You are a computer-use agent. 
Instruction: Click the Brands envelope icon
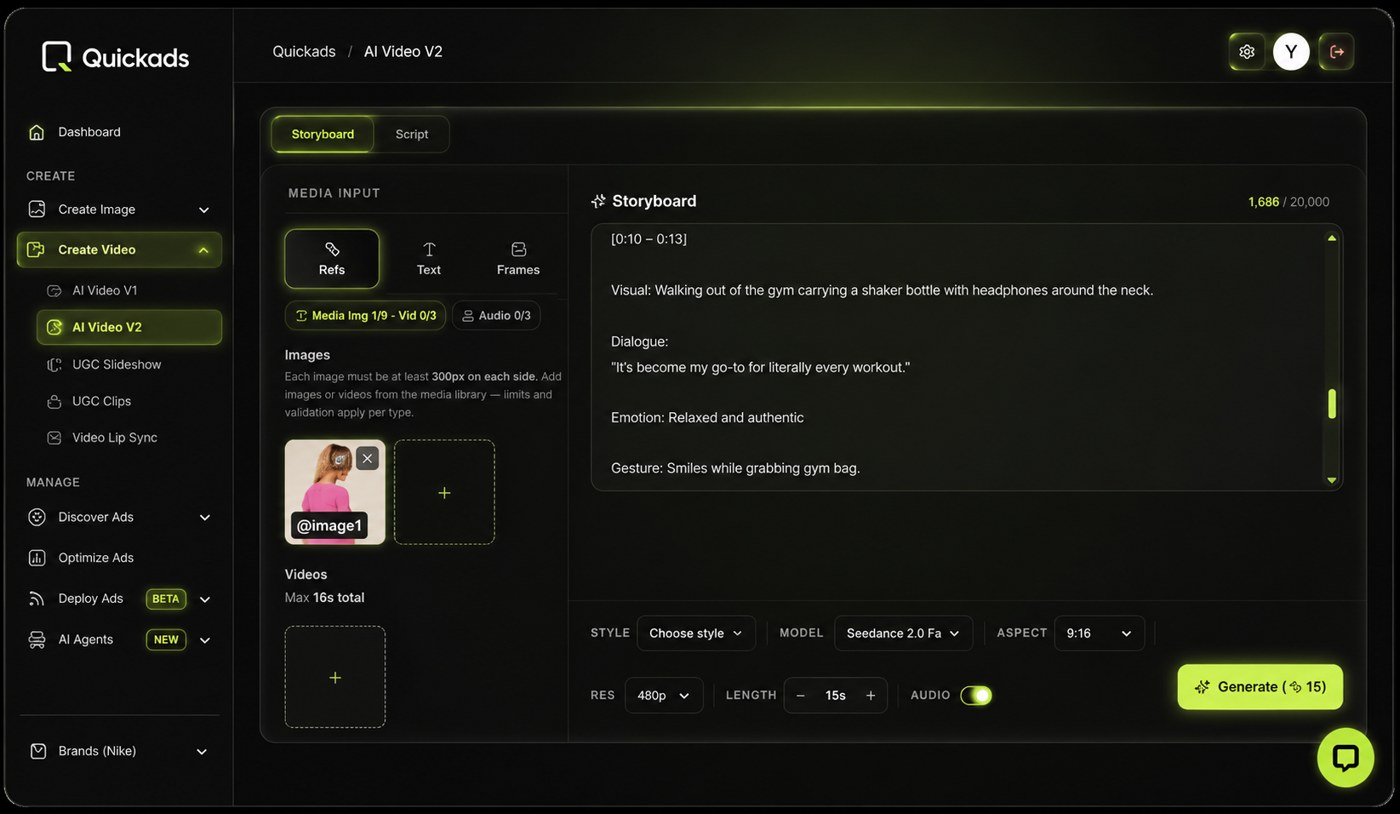(x=38, y=751)
